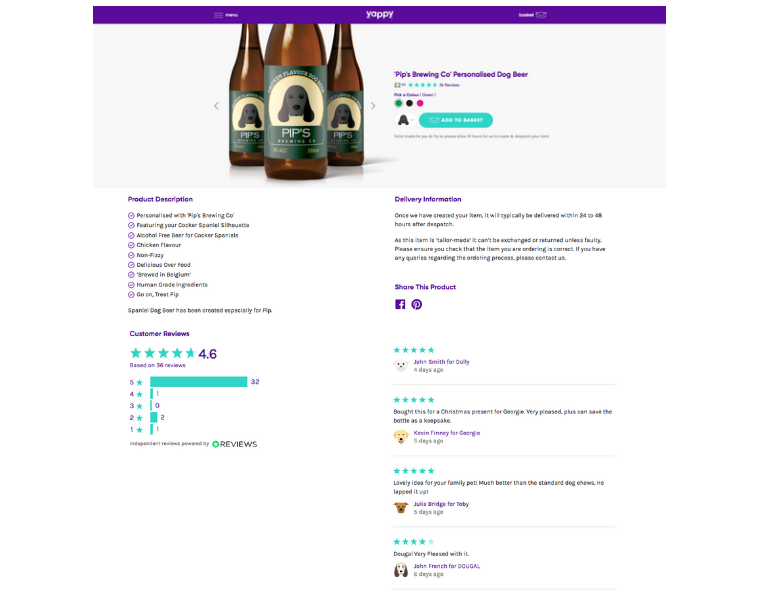Filter reviews by the 5 star bar
This screenshot has height=598, width=760.
198,382
